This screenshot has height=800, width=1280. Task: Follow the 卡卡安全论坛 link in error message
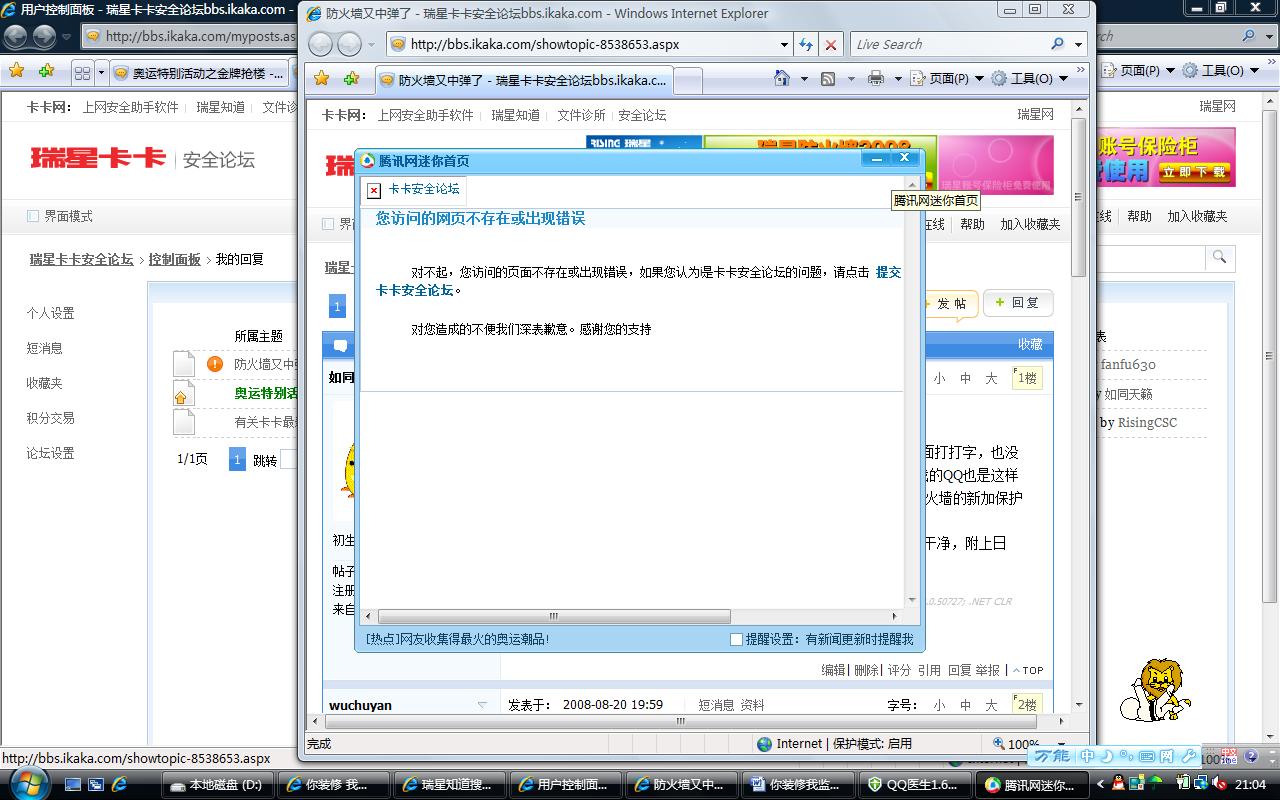click(x=414, y=290)
